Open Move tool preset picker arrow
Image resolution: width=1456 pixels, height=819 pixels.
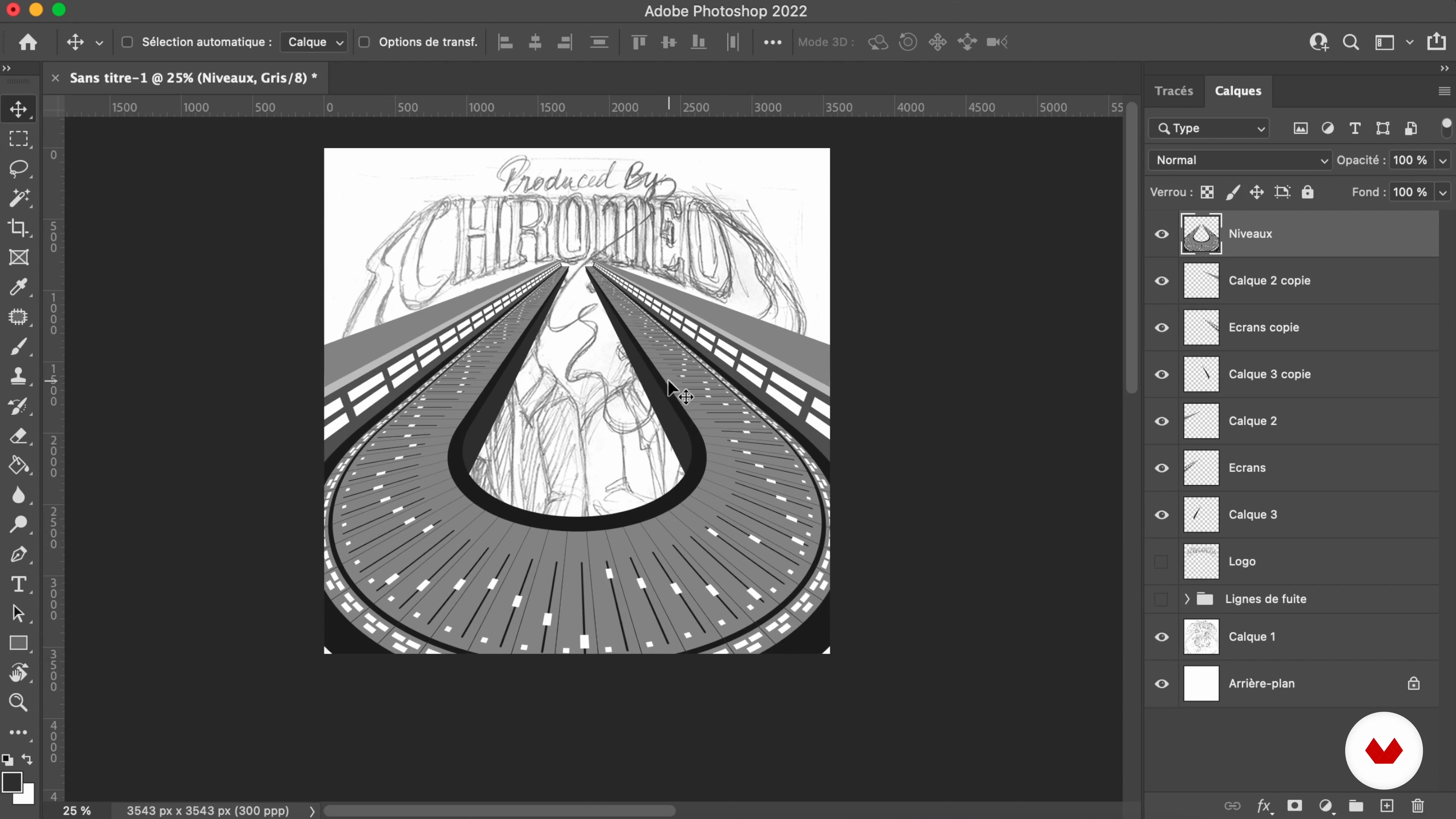[x=99, y=43]
